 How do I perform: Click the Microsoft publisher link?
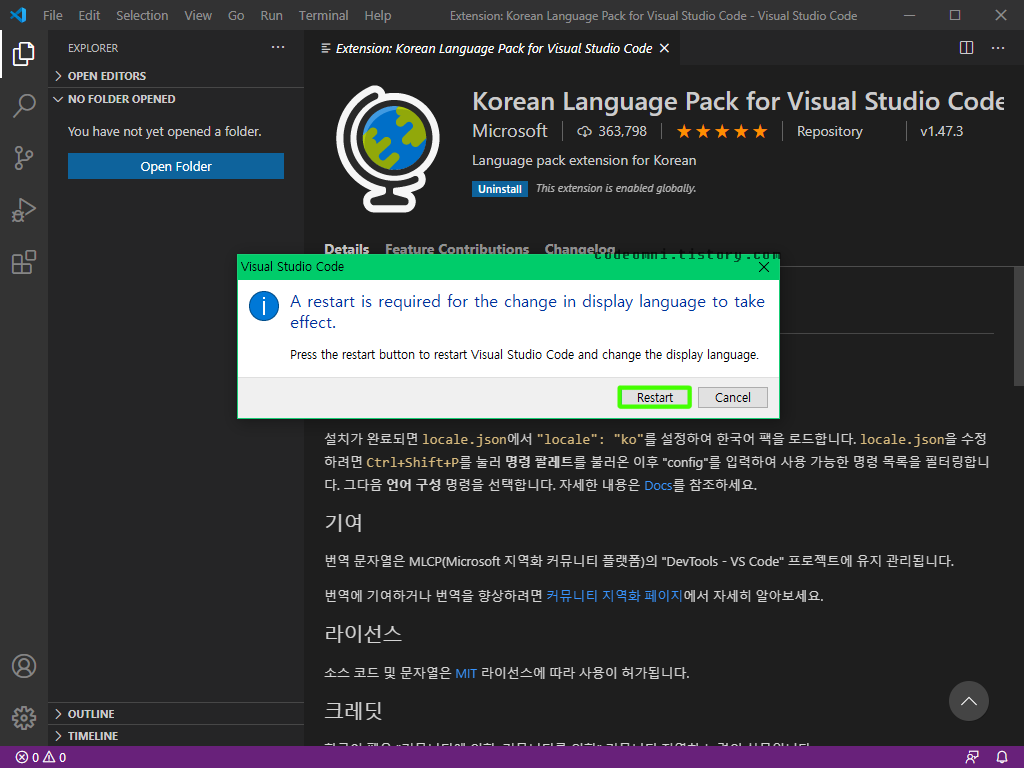pos(509,131)
